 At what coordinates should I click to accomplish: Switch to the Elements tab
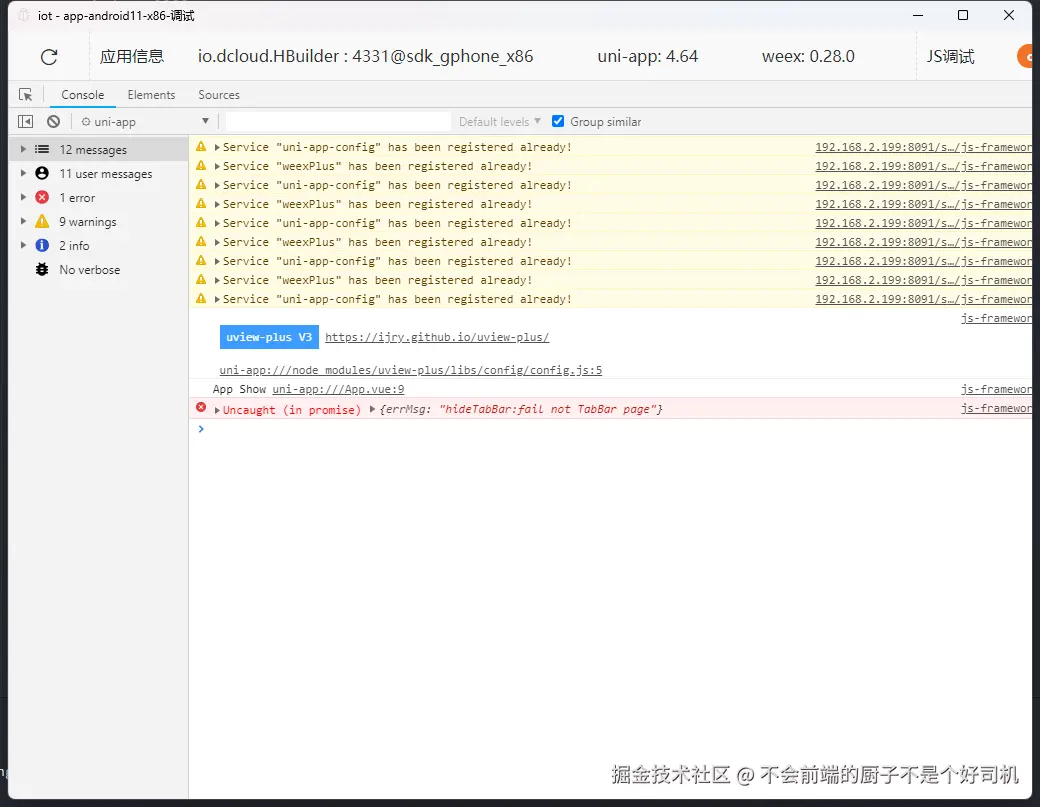[x=151, y=95]
